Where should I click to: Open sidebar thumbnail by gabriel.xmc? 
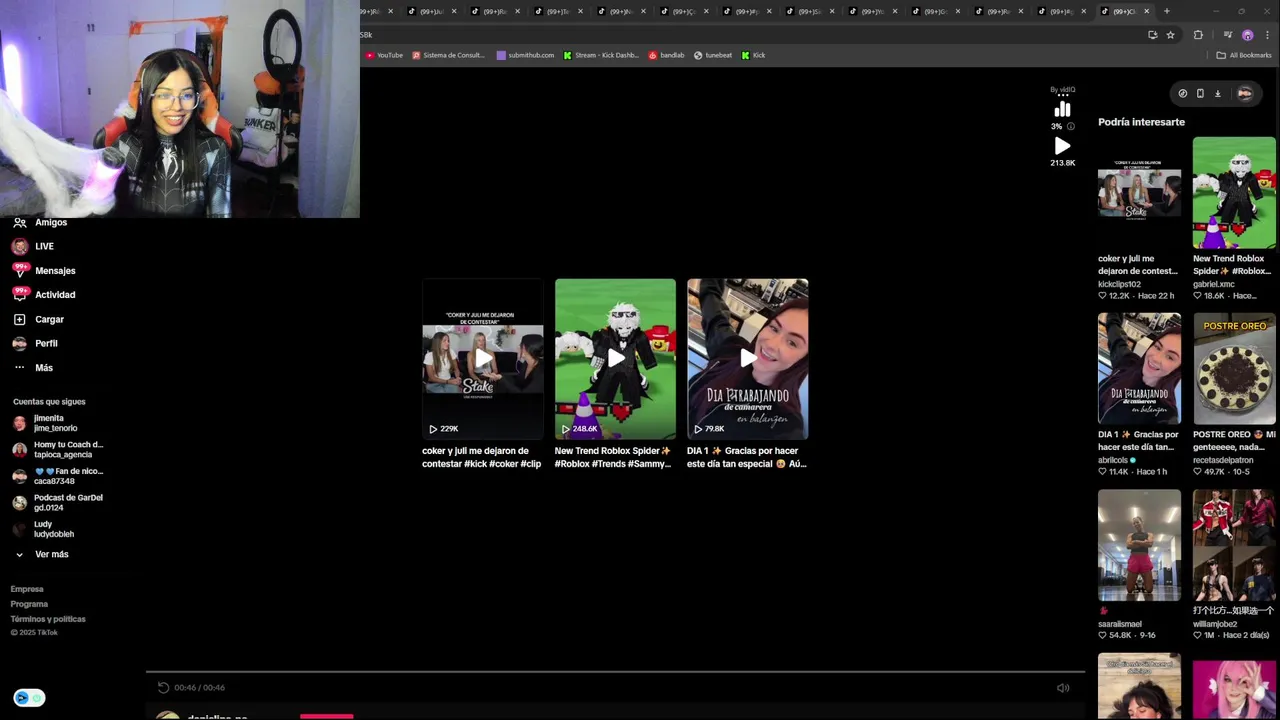(1234, 193)
